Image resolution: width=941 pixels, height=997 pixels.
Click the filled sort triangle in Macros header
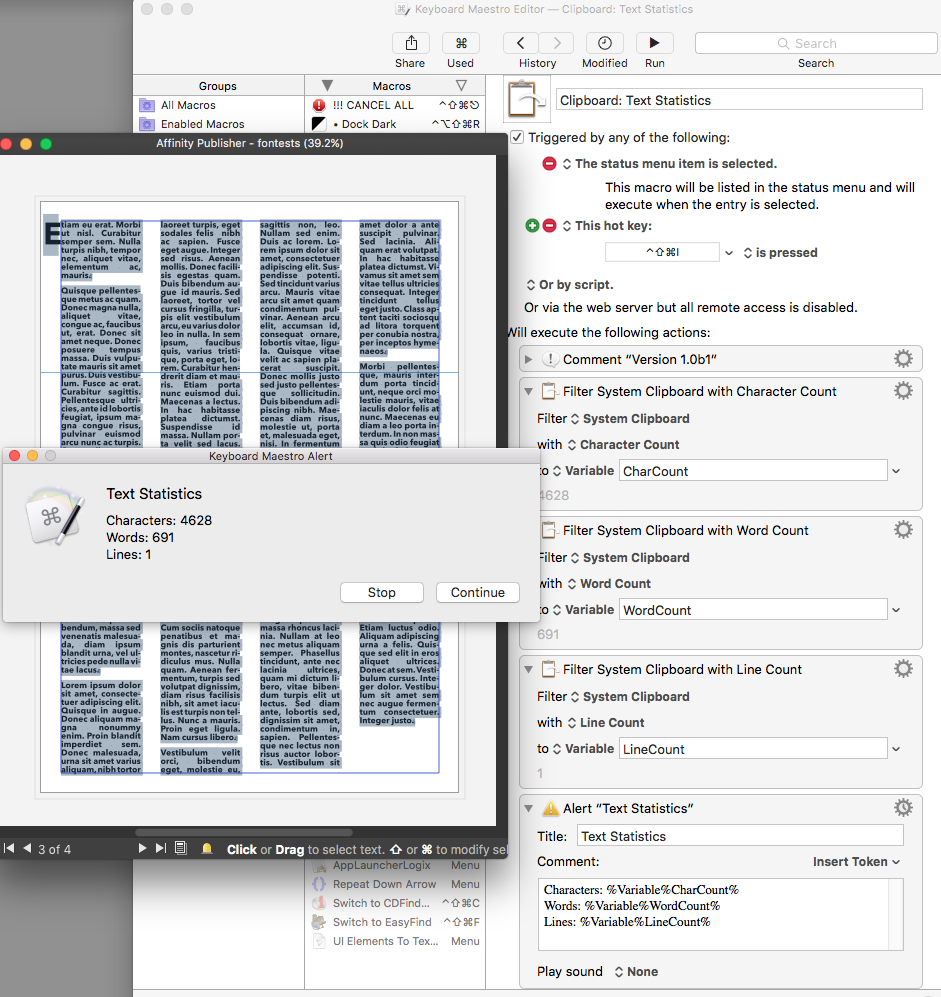click(x=327, y=85)
